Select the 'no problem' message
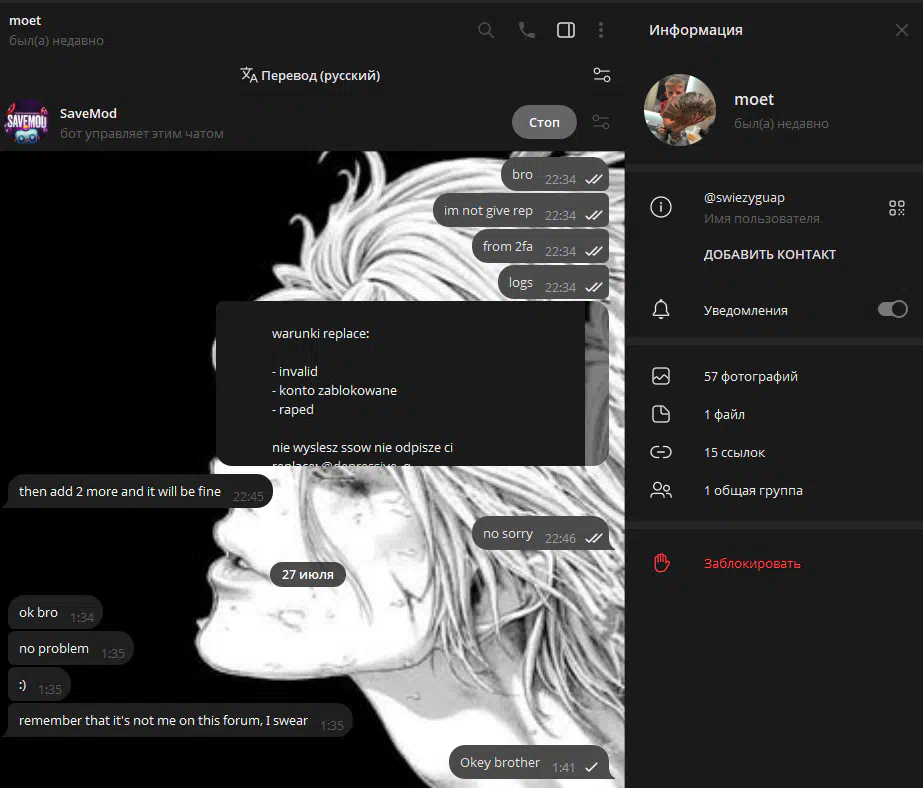The height and width of the screenshot is (788, 923). coord(71,649)
